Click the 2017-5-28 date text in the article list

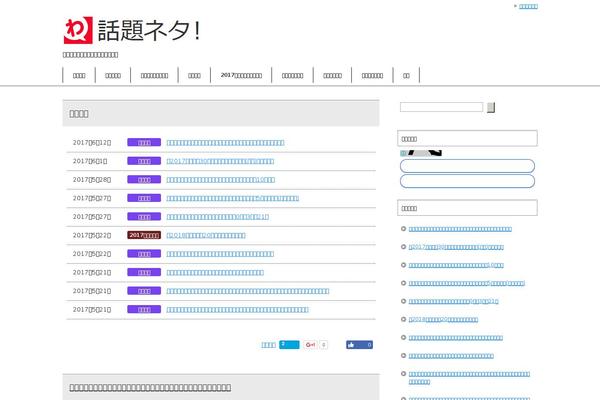92,180
